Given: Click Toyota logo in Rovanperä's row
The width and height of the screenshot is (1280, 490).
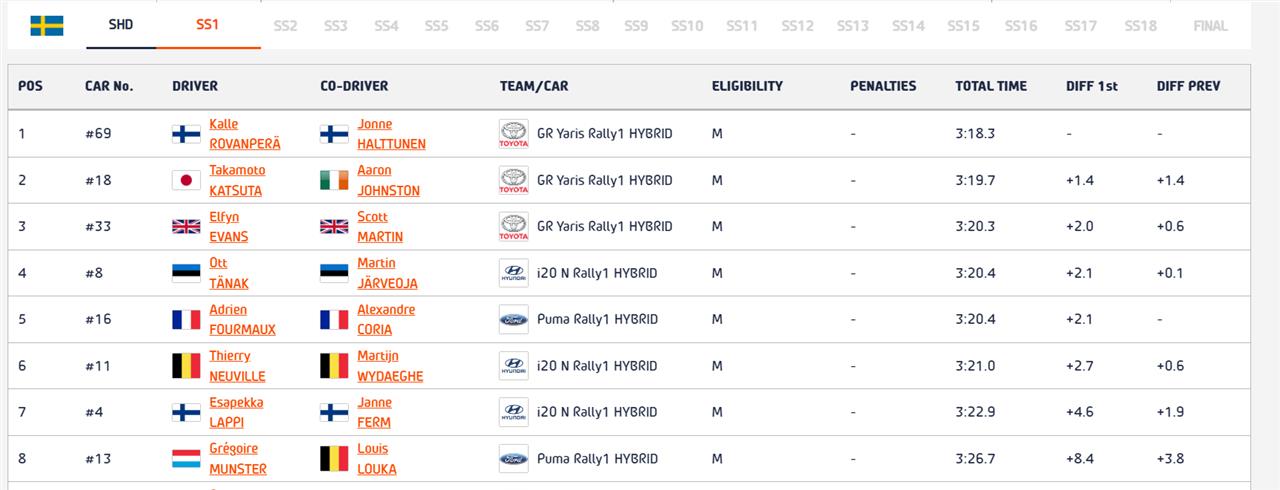Looking at the screenshot, I should point(513,134).
